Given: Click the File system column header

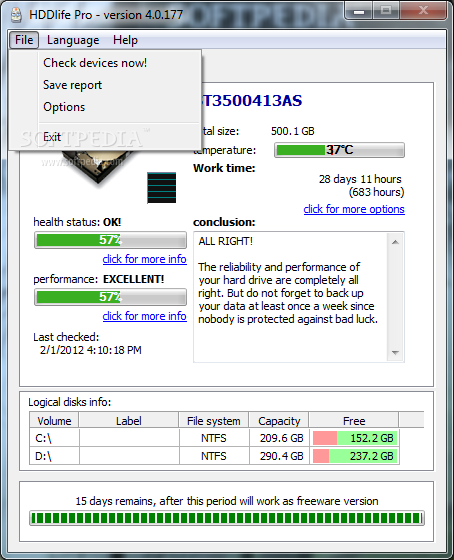Looking at the screenshot, I should pos(214,421).
